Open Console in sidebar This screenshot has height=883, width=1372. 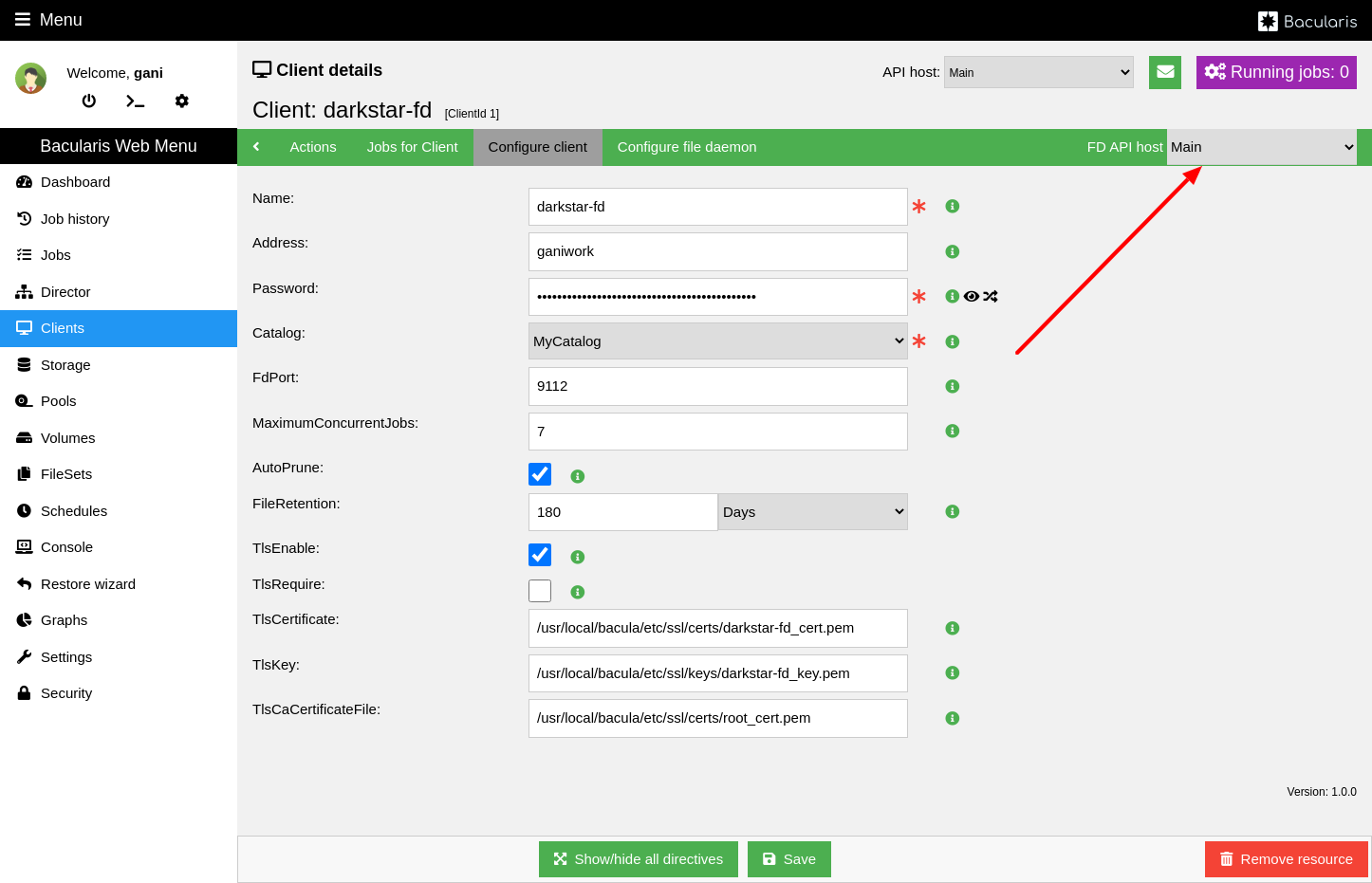pos(119,547)
